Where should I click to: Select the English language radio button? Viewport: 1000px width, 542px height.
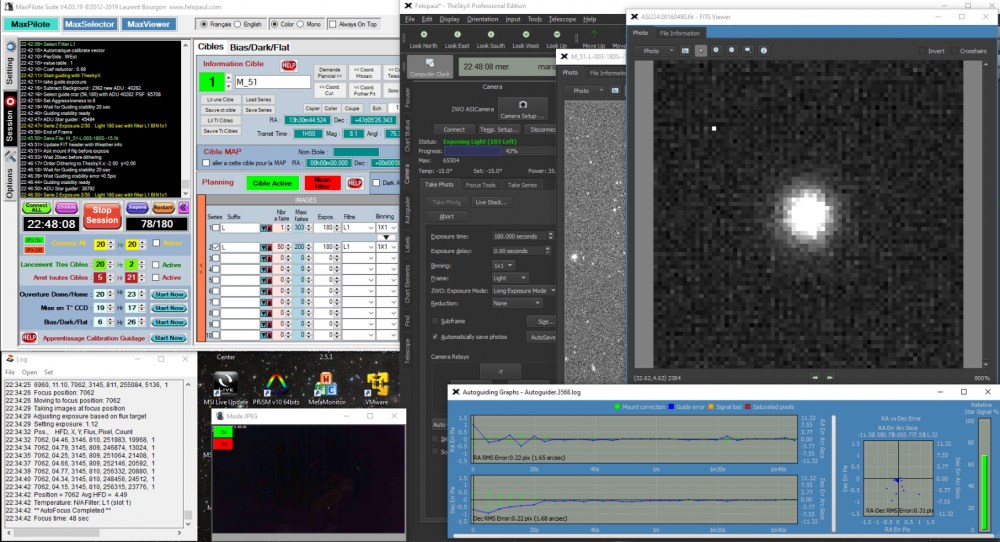point(238,24)
